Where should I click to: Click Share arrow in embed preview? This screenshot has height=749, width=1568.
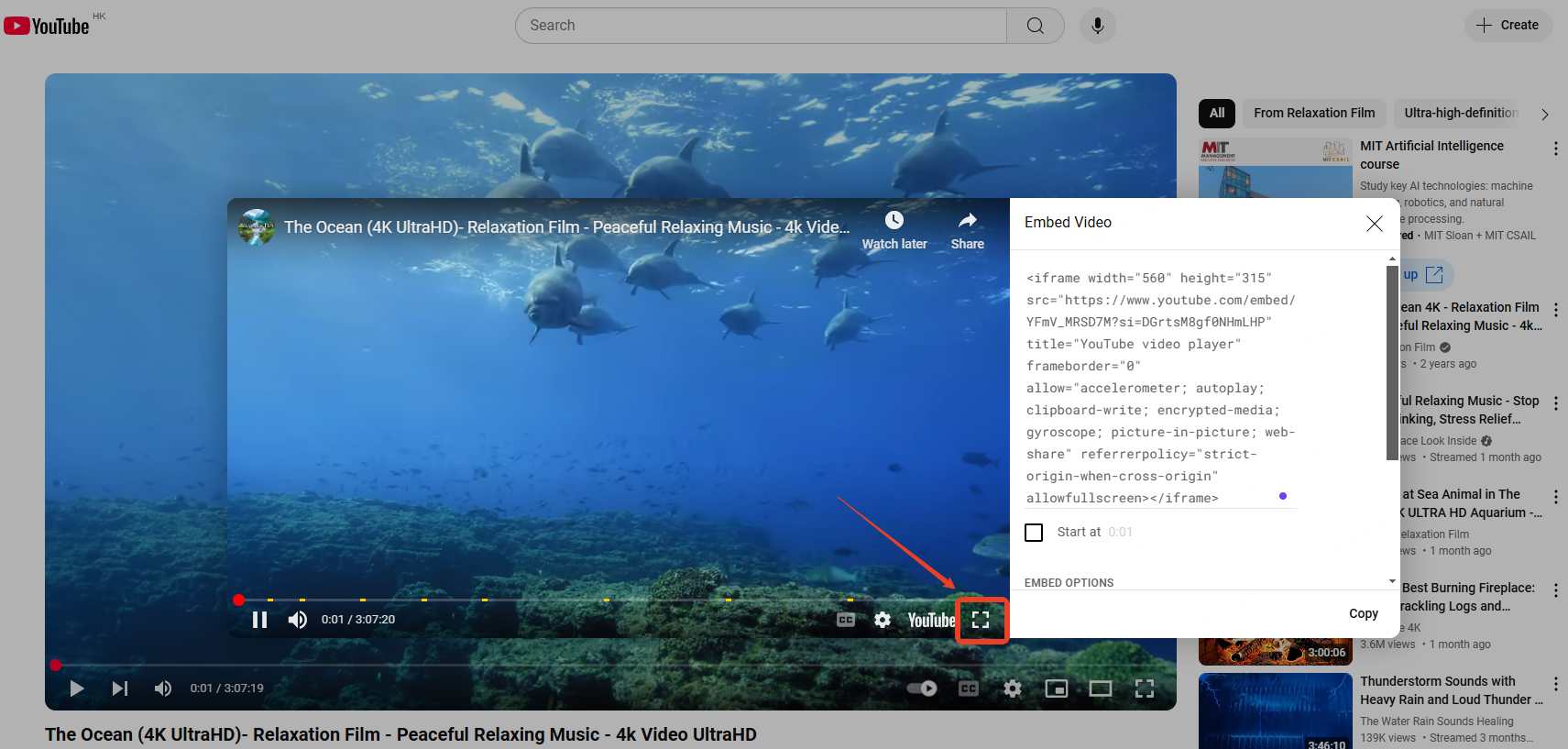tap(967, 231)
